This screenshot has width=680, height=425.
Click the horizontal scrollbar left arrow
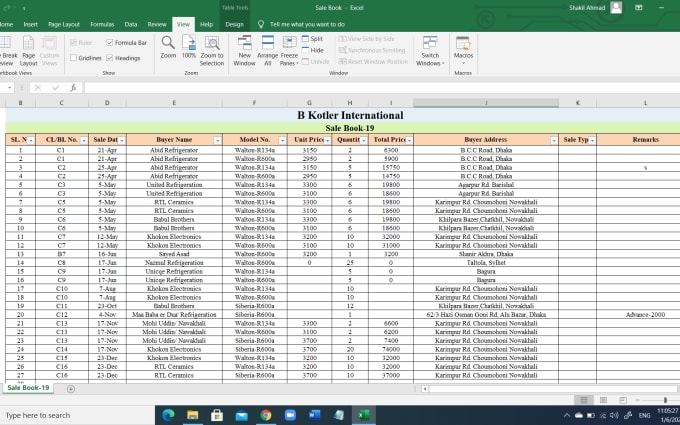pyautogui.click(x=425, y=389)
